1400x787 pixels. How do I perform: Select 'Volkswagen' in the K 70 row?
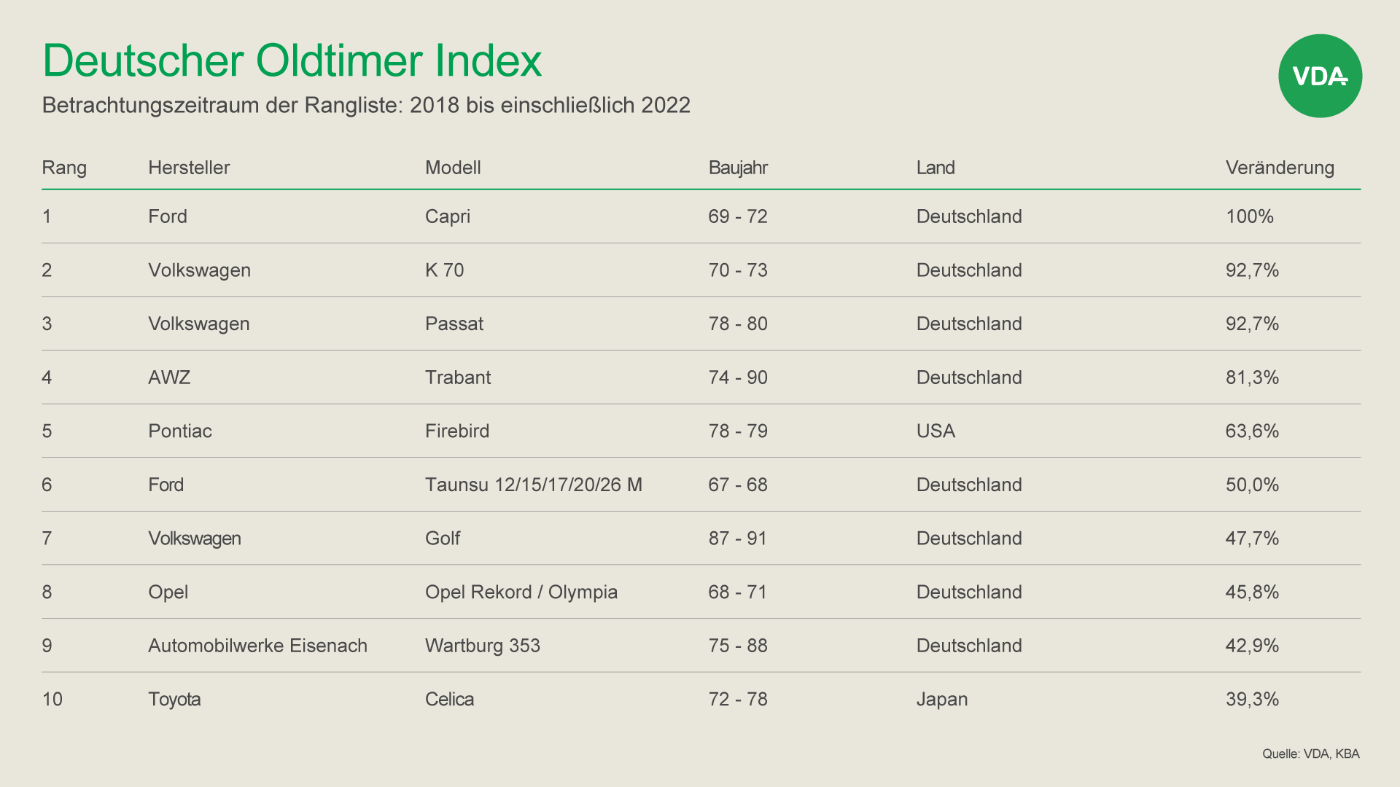click(199, 271)
